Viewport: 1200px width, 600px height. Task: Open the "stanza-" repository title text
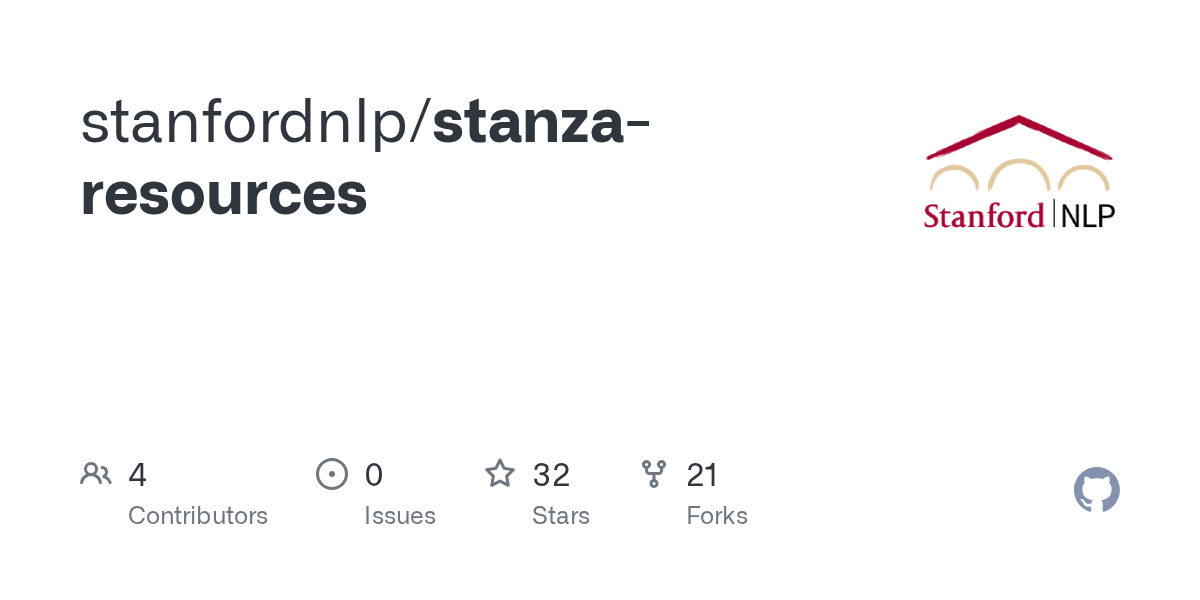click(x=541, y=122)
